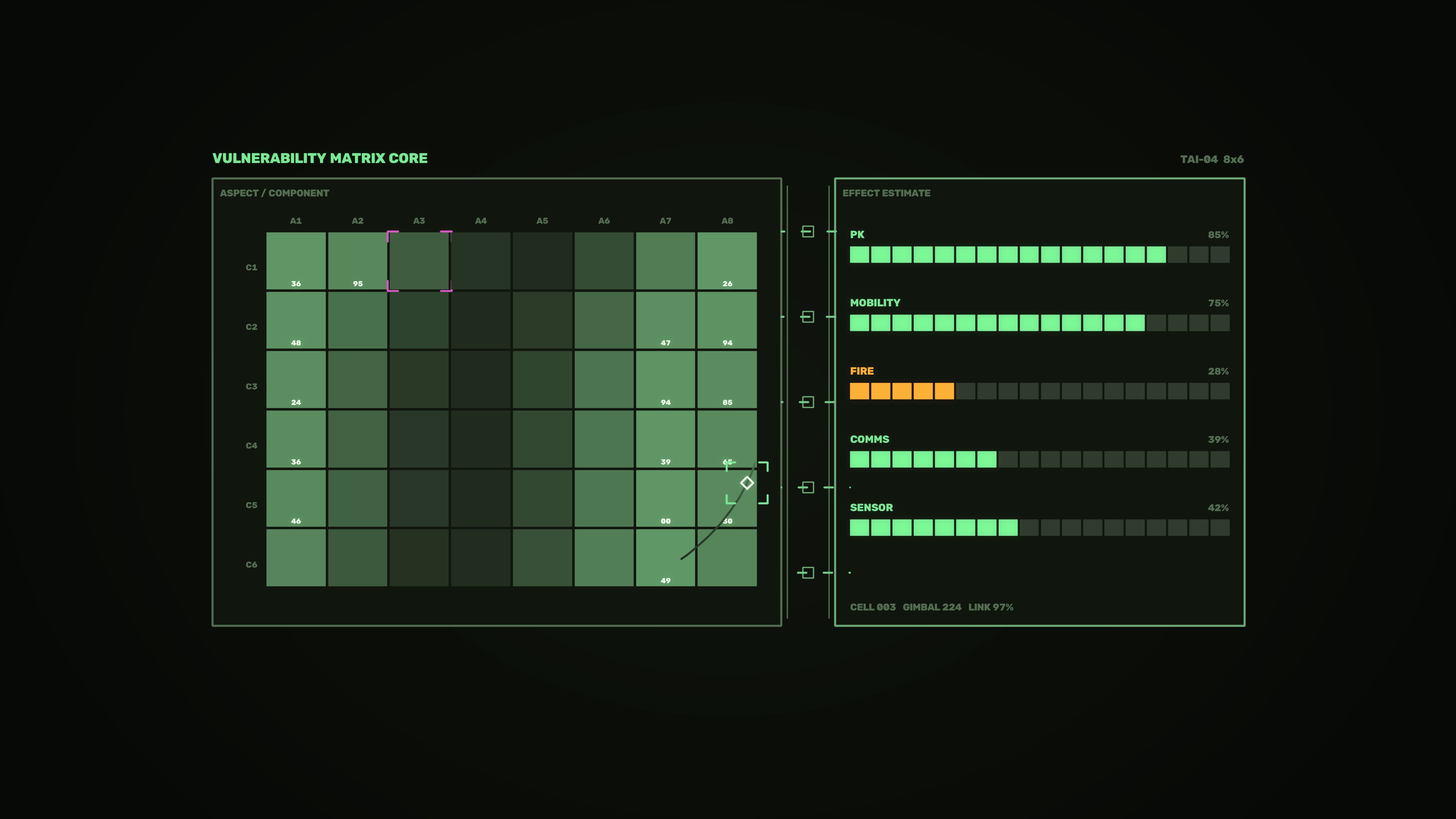Viewport: 1456px width, 819px height.
Task: Click the MOBILITY effect label
Action: pos(875,303)
